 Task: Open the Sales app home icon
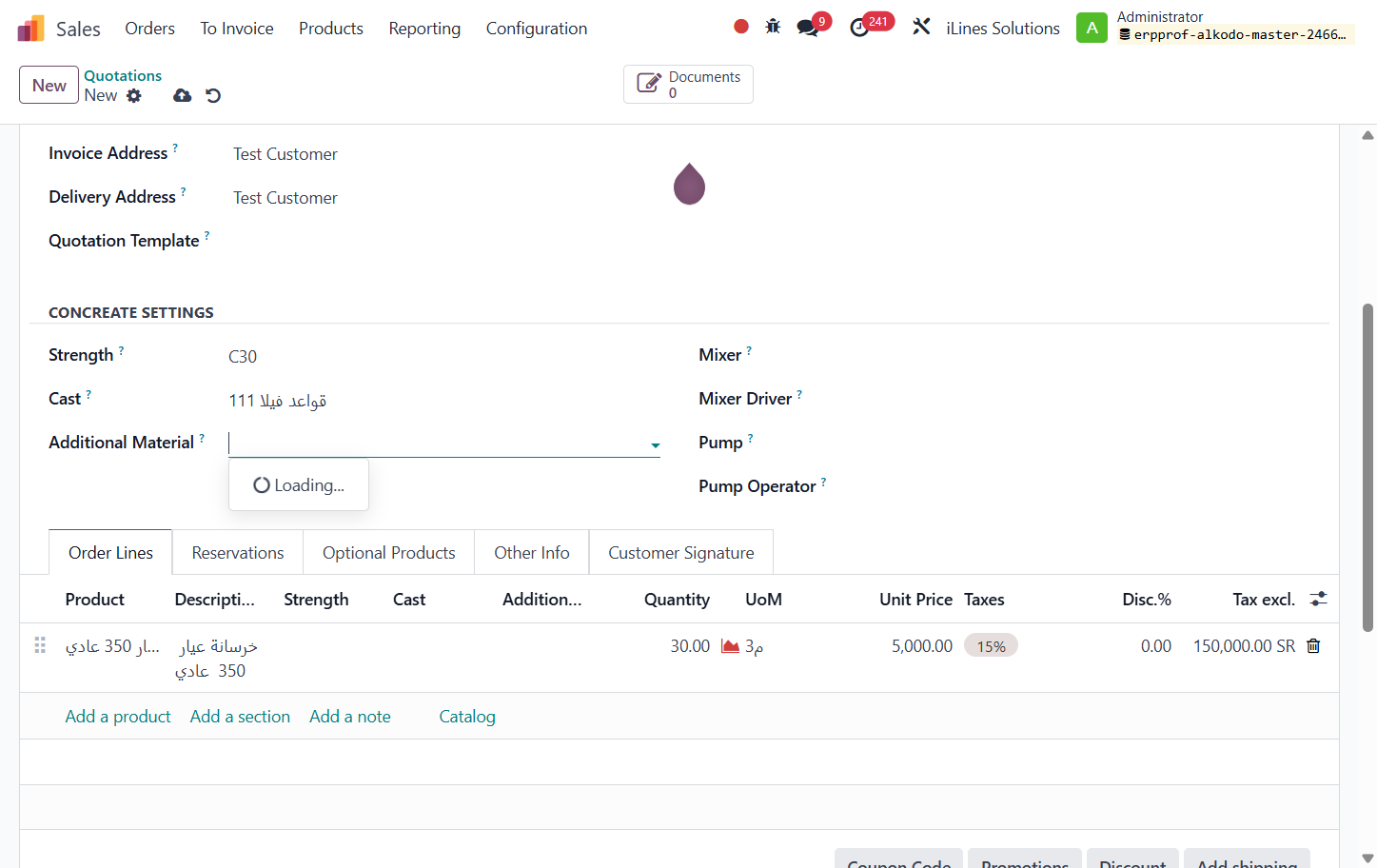31,29
